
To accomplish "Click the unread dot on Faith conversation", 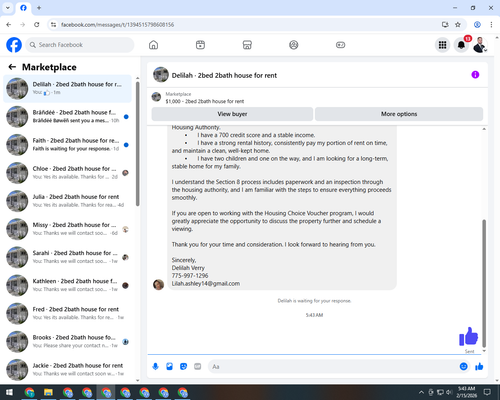I will (x=126, y=145).
